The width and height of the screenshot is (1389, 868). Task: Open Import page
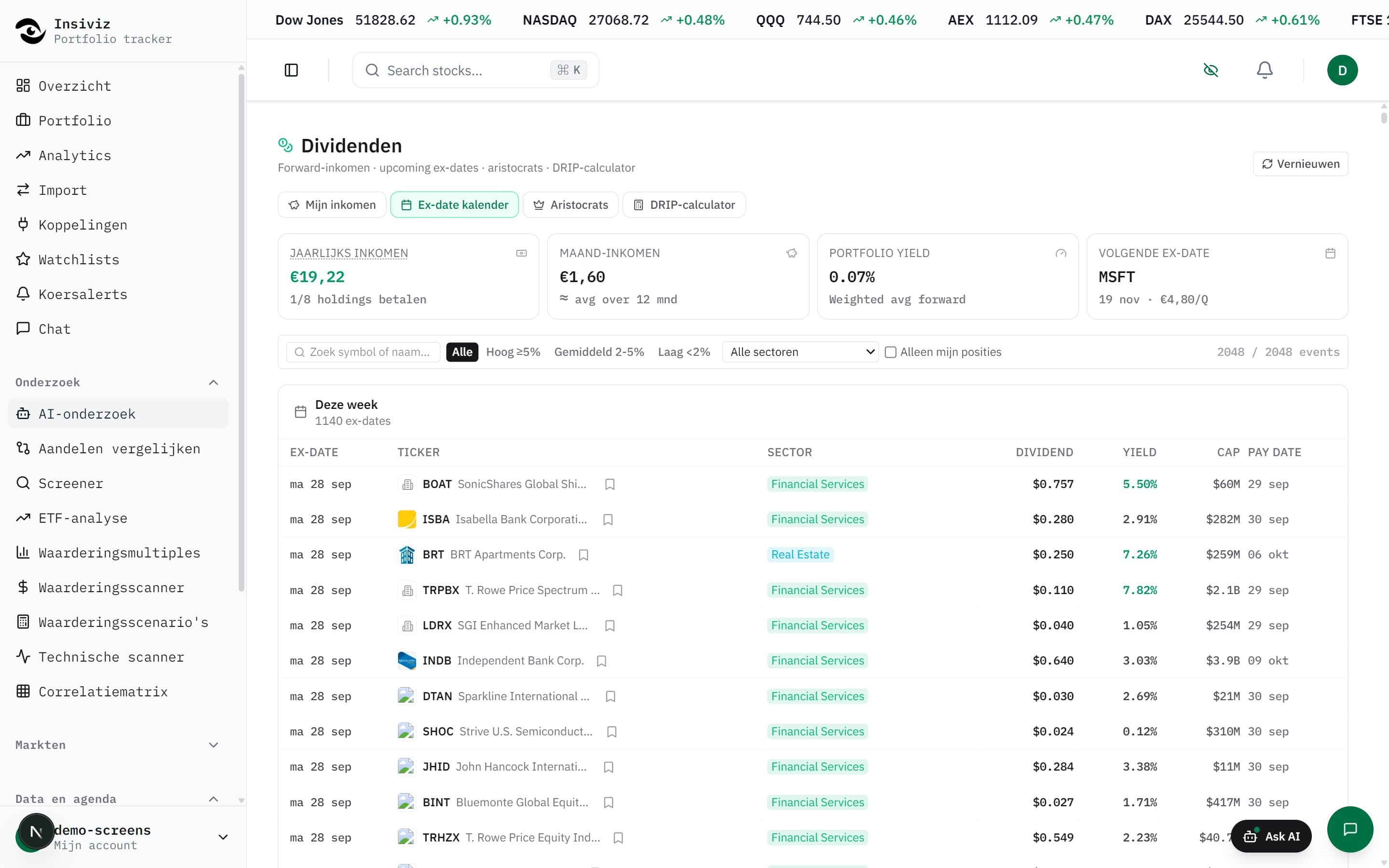118,190
